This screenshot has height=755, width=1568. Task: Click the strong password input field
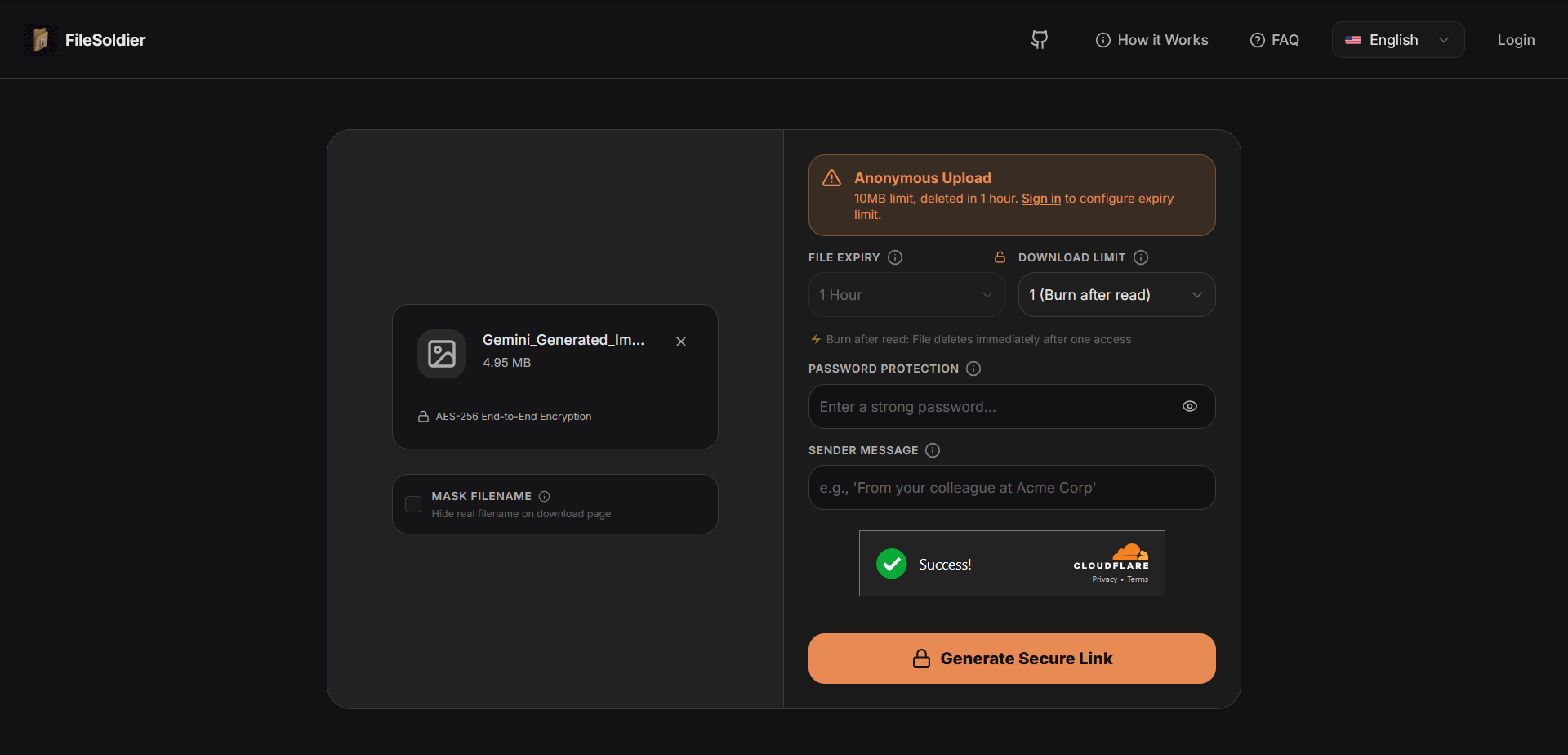click(x=980, y=406)
